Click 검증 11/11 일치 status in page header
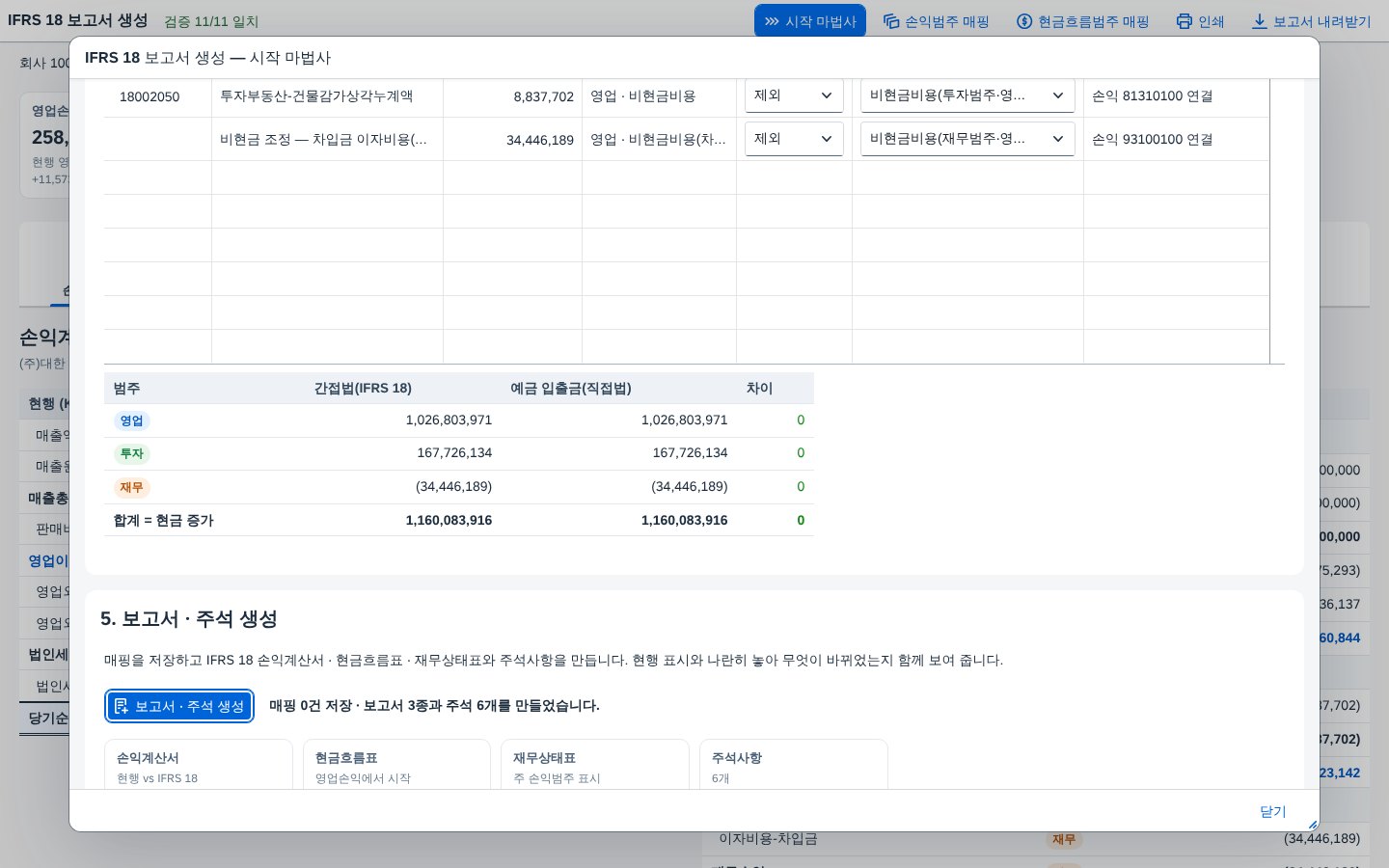This screenshot has height=868, width=1389. [x=211, y=21]
